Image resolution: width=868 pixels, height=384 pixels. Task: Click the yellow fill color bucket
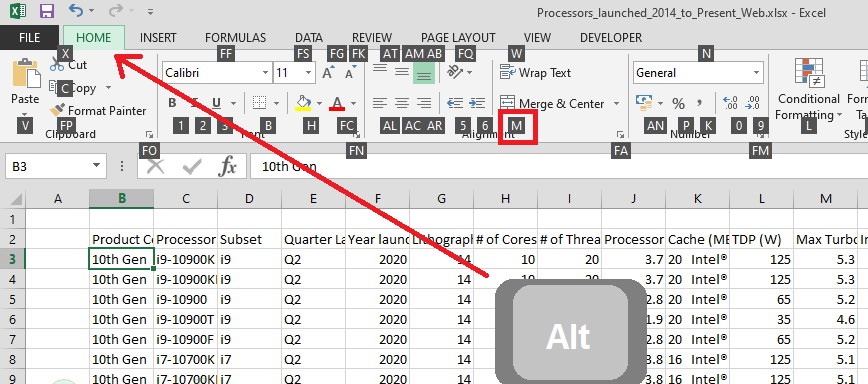[x=303, y=103]
